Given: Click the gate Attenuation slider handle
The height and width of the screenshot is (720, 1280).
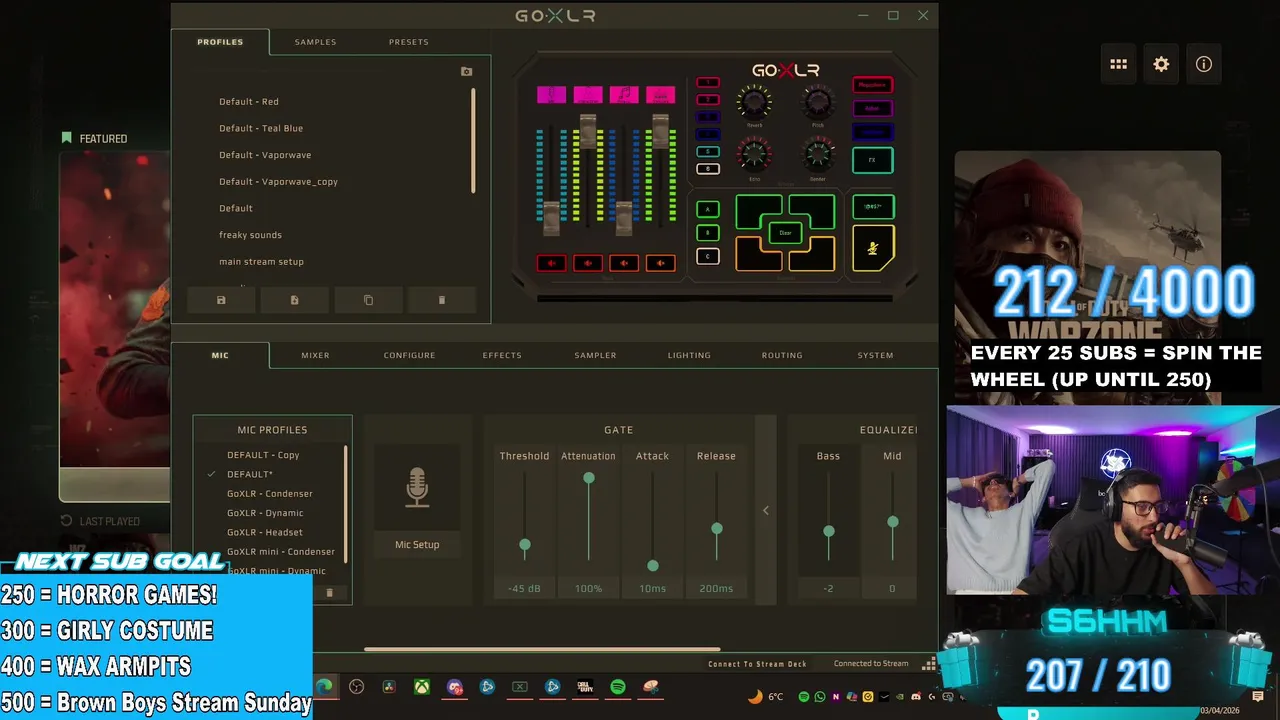Looking at the screenshot, I should (x=589, y=478).
